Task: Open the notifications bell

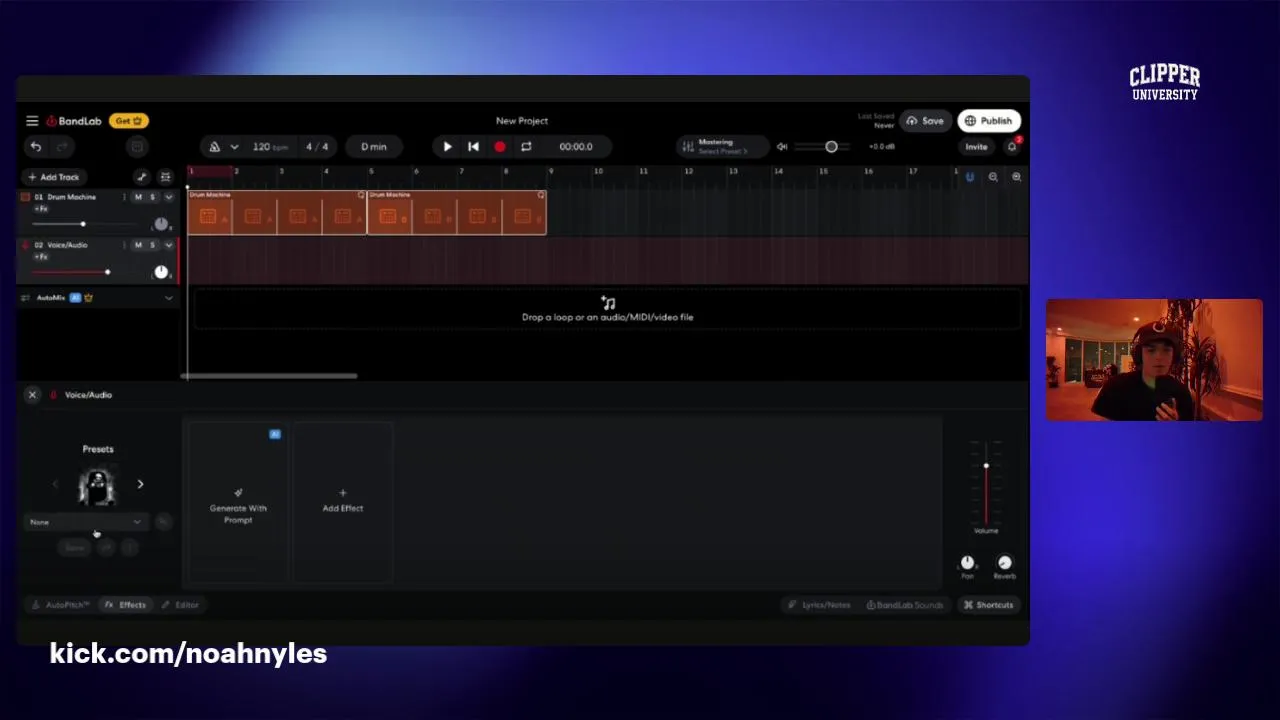Action: [x=1012, y=147]
